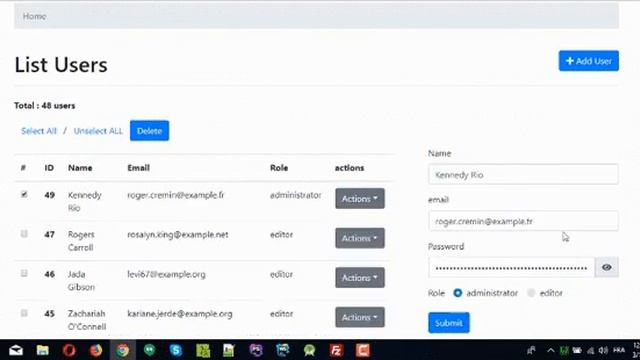
Task: Click email levi67@example.org in table
Action: (166, 274)
